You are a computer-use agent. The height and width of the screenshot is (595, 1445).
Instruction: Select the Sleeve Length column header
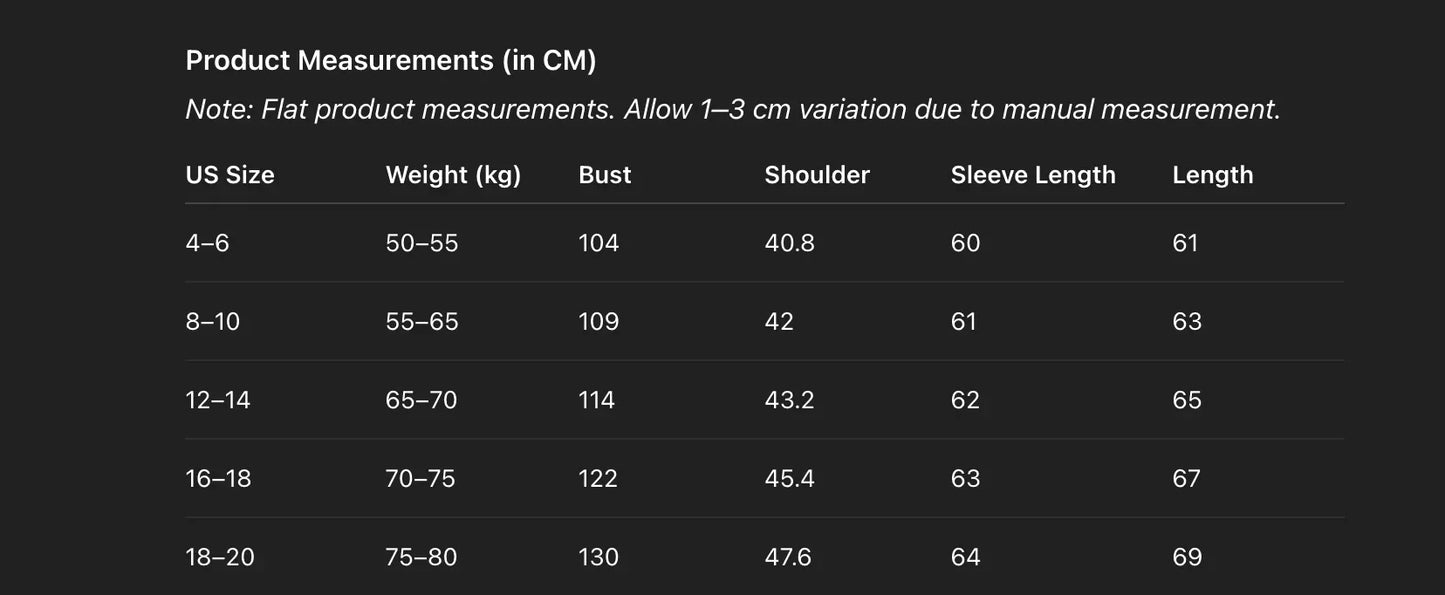coord(1033,175)
